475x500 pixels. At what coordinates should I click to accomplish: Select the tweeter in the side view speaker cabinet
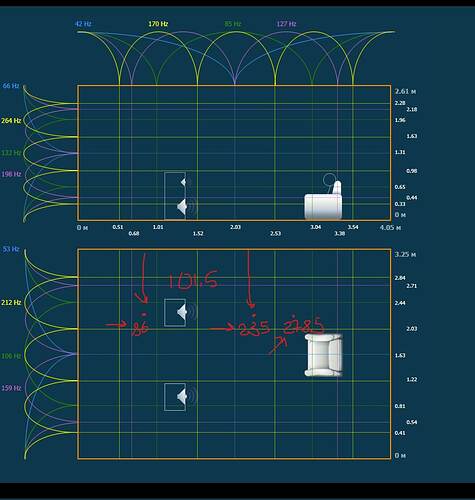pyautogui.click(x=183, y=182)
